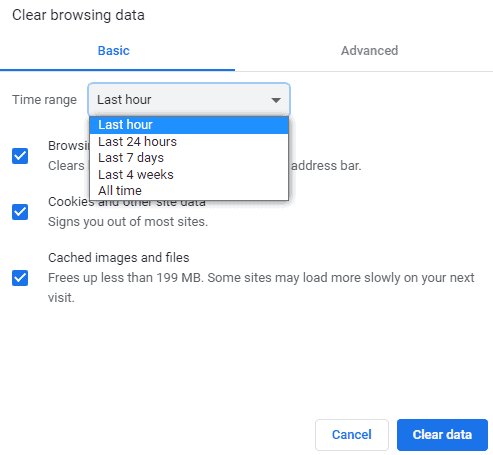This screenshot has height=455, width=493.
Task: Uncheck Cookies and other site data checkbox
Action: [x=20, y=212]
